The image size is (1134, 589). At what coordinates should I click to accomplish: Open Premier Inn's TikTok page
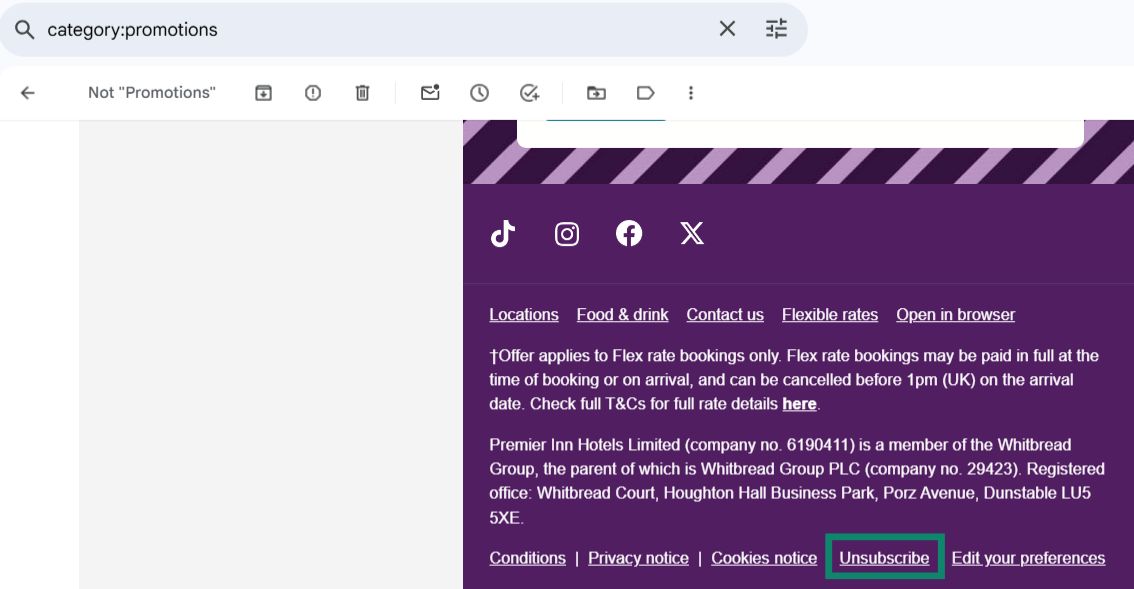(x=503, y=233)
